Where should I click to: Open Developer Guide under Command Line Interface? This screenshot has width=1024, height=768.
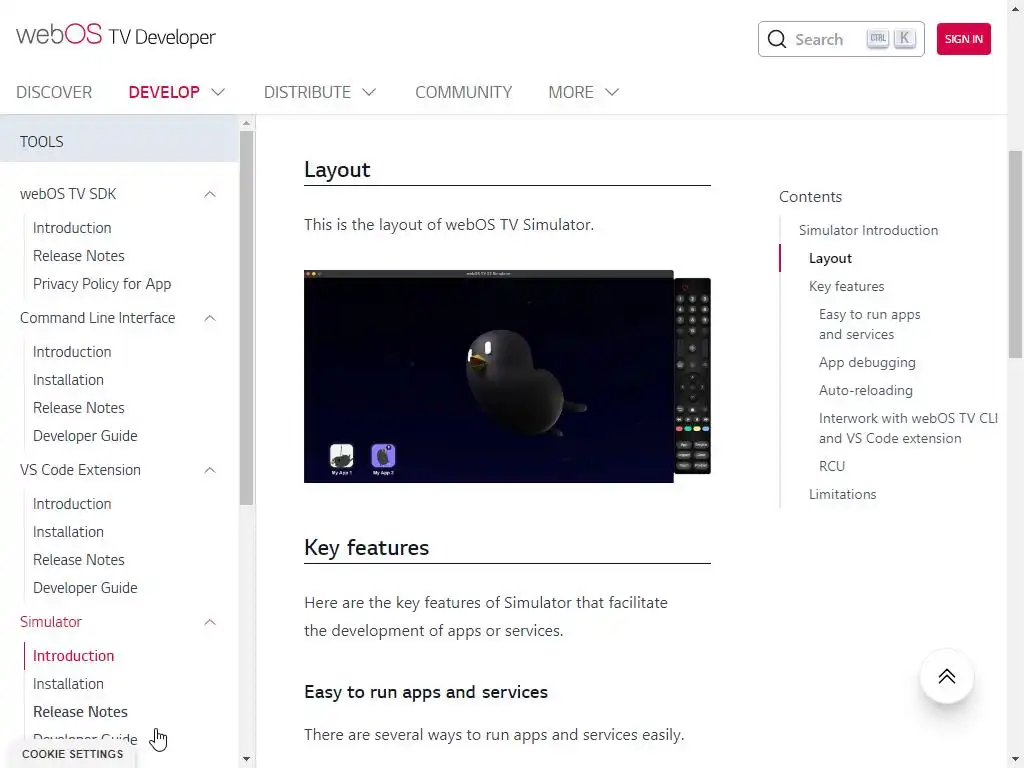click(x=85, y=436)
